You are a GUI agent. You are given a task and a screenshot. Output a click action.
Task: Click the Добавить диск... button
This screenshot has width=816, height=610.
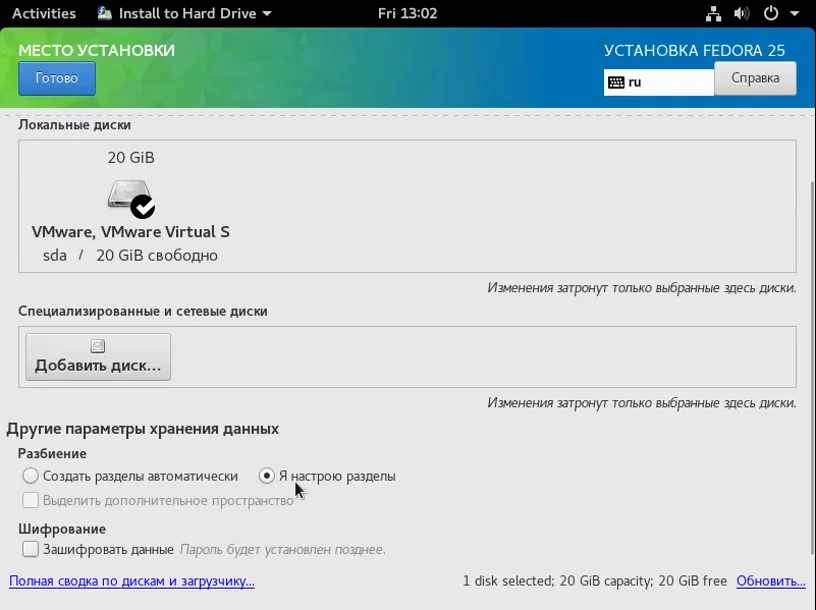[x=98, y=357]
